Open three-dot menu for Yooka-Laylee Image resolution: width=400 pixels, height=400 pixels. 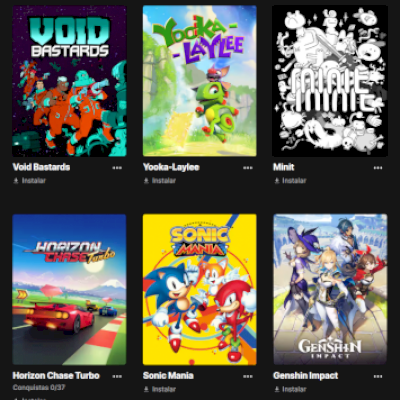click(x=248, y=168)
